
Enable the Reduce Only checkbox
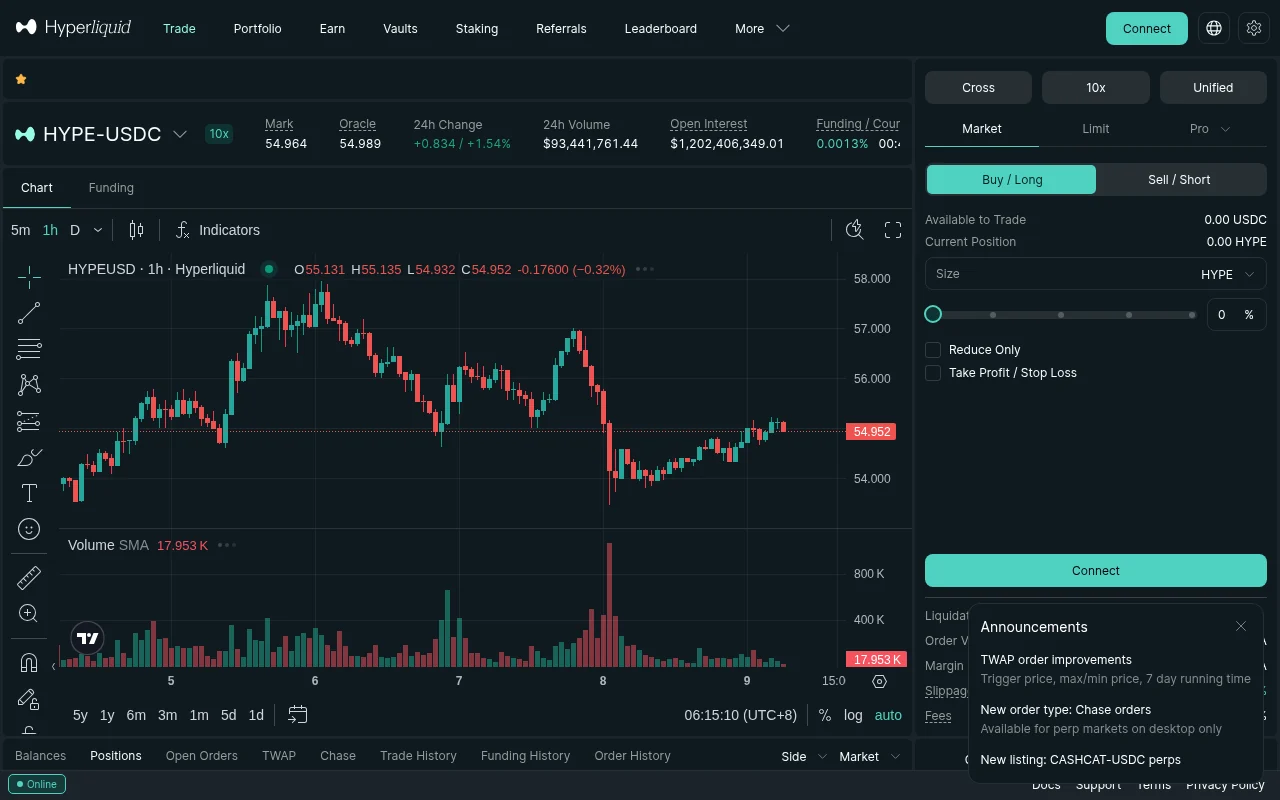point(933,350)
